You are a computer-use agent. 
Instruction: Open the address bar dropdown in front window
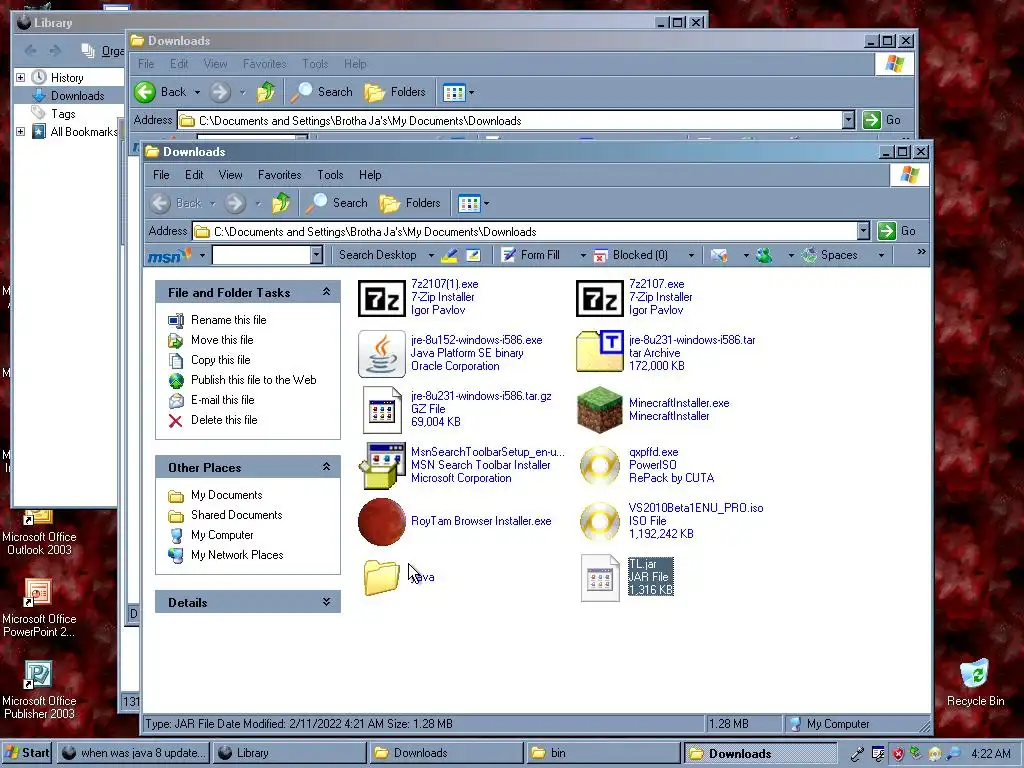(x=863, y=231)
